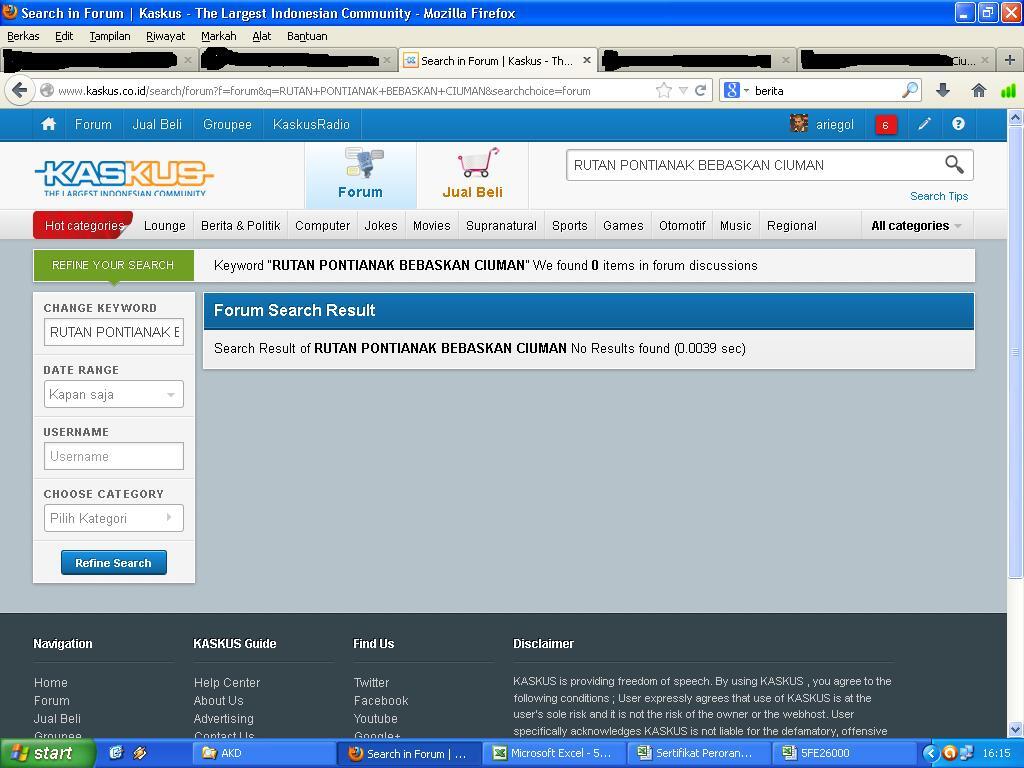Image resolution: width=1024 pixels, height=768 pixels.
Task: Open Forum in the top blue bar
Action: click(93, 124)
